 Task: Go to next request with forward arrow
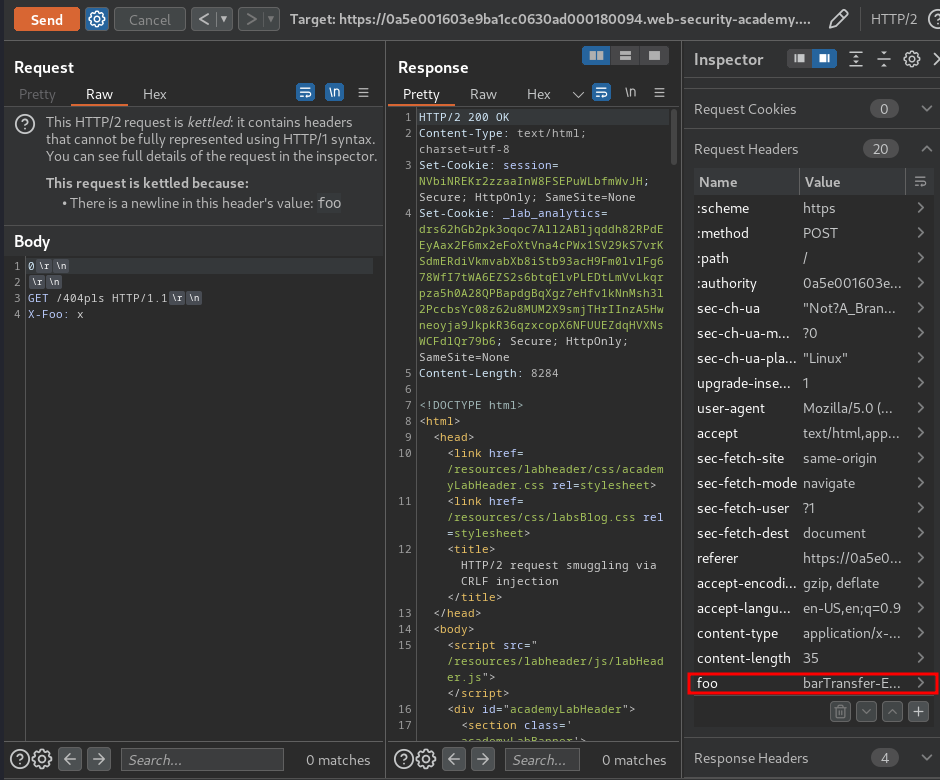[251, 19]
